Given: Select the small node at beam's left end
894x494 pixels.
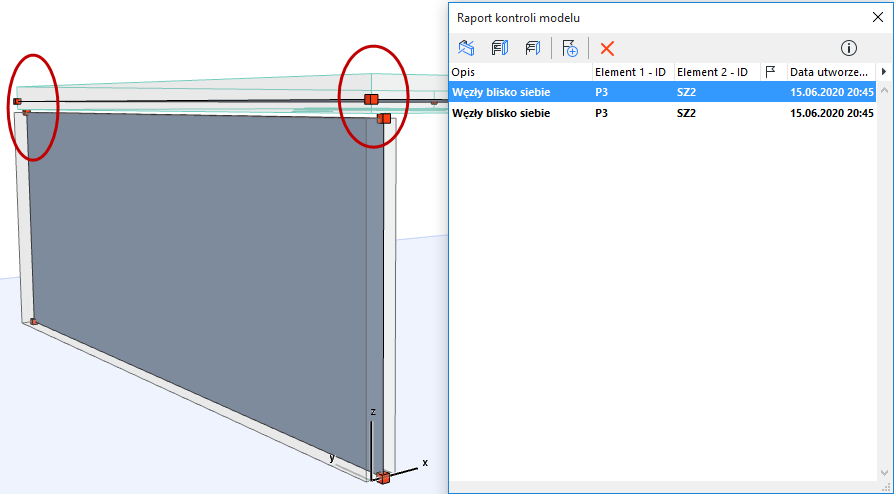Looking at the screenshot, I should click(17, 102).
